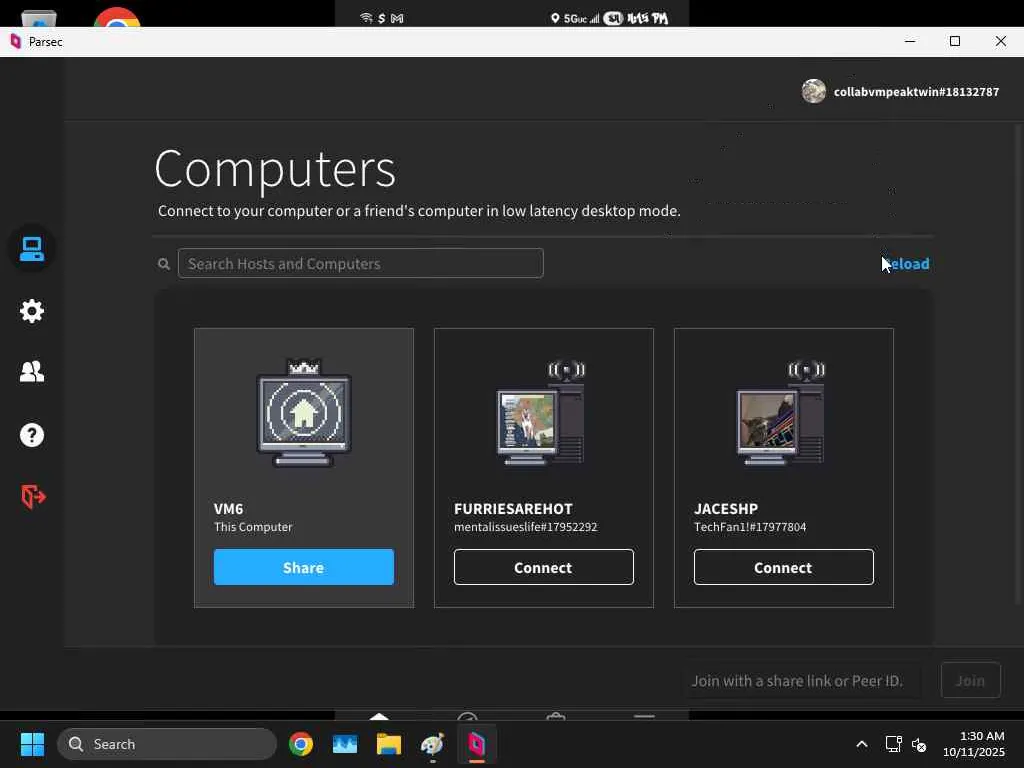Open the Photos app in taskbar
Screen dimensions: 1024x768
[x=345, y=744]
